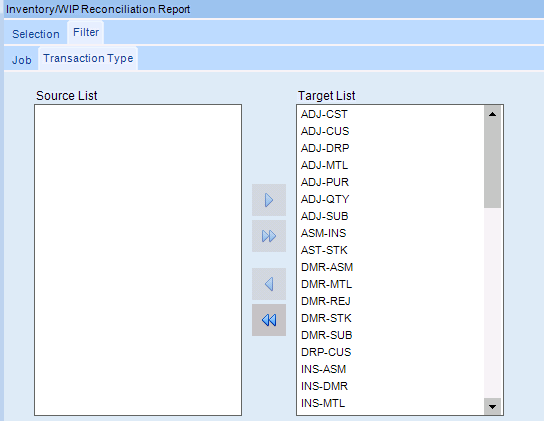Select DRP-CUS transaction type

tap(390, 352)
